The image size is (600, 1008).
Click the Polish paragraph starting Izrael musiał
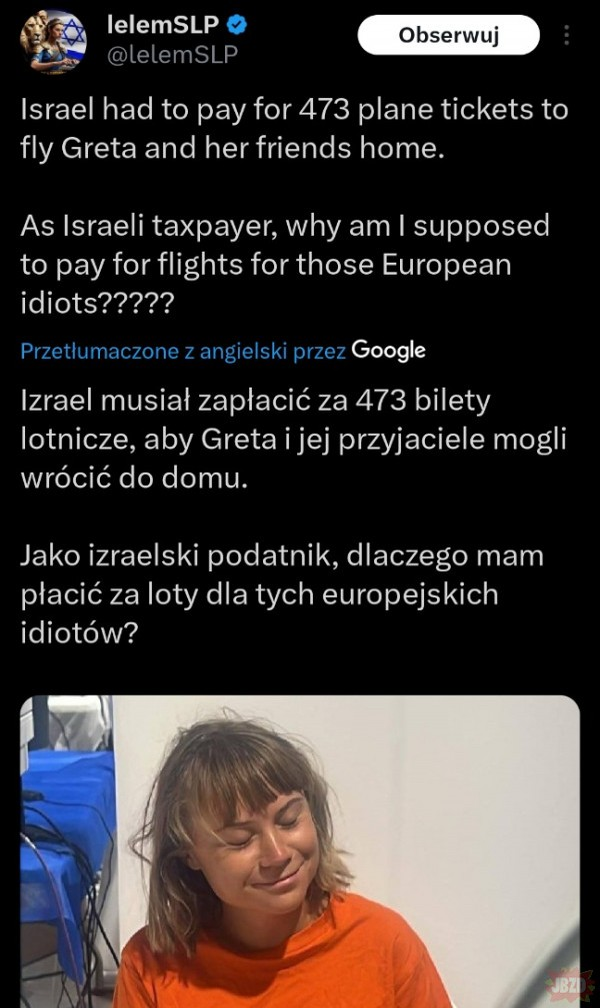click(x=293, y=439)
